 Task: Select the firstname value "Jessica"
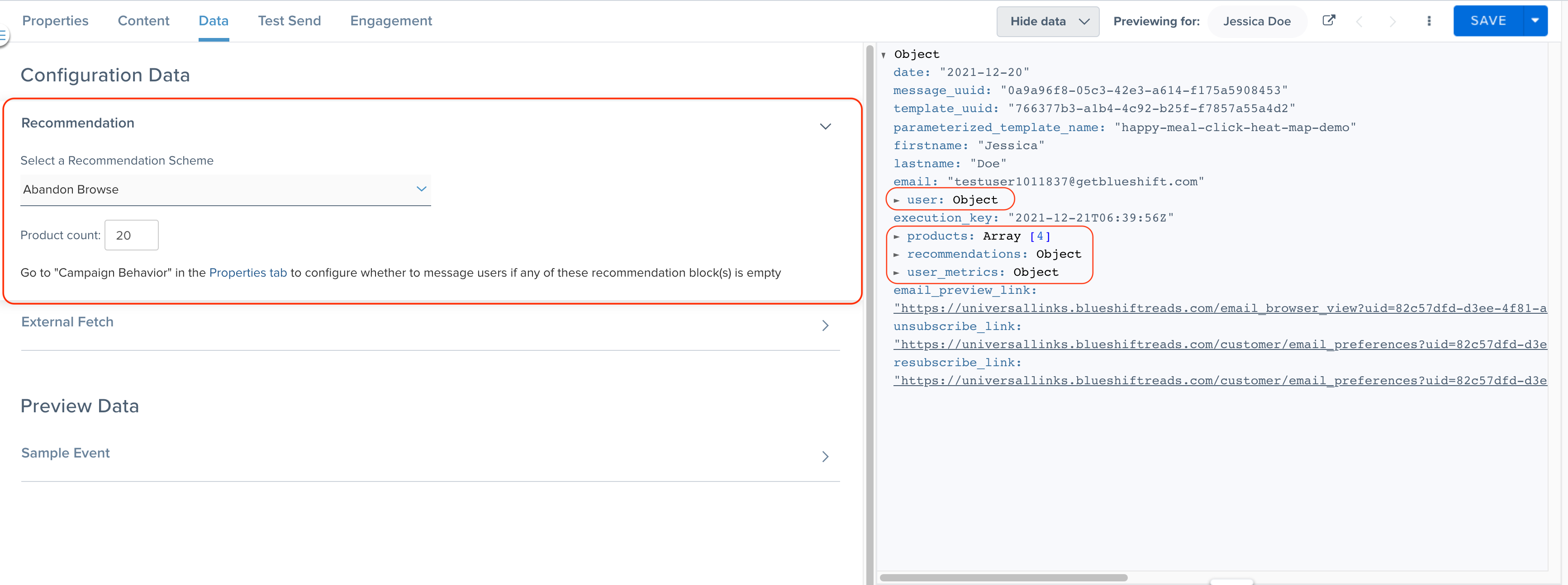click(x=1011, y=145)
